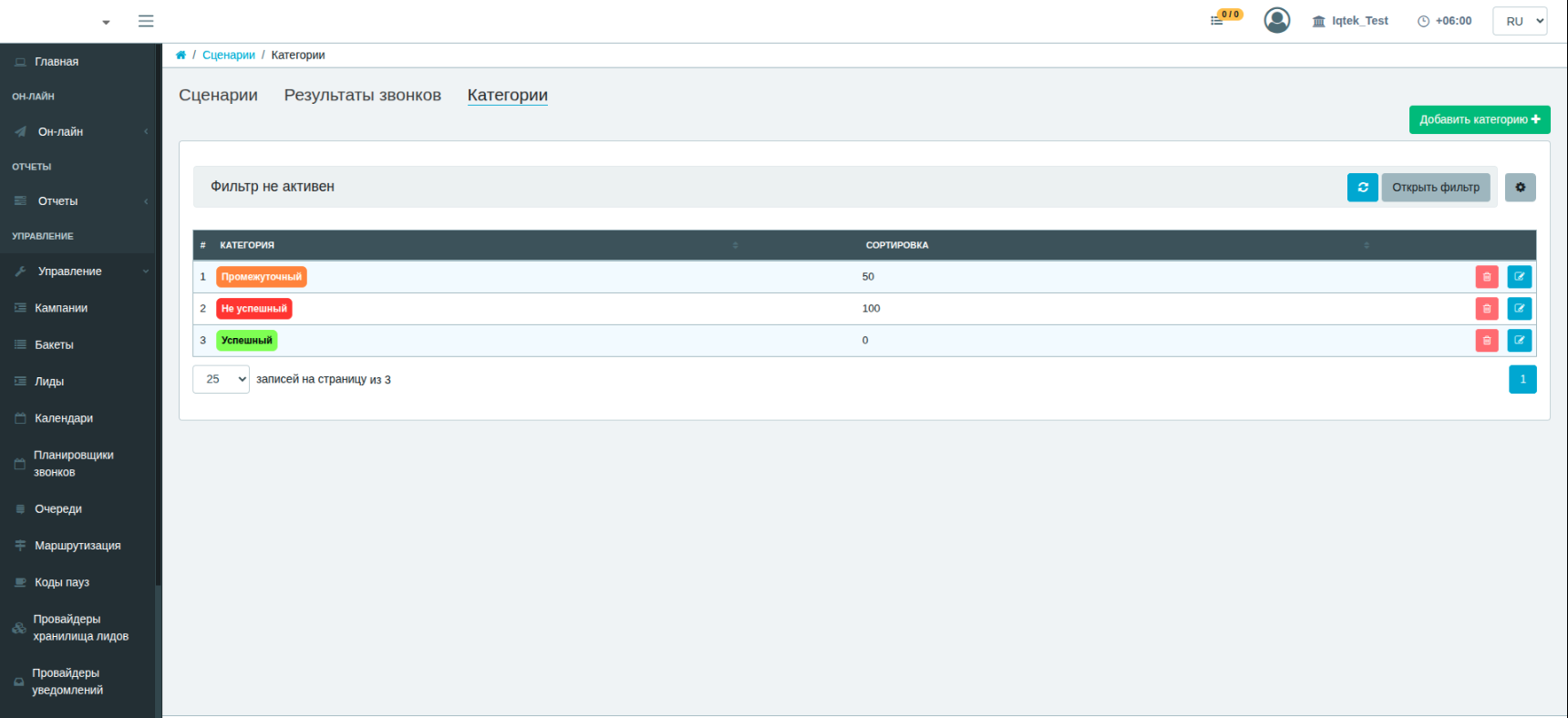Switch to the Результаты звонков tab
Viewport: 1568px width, 718px height.
pyautogui.click(x=363, y=95)
